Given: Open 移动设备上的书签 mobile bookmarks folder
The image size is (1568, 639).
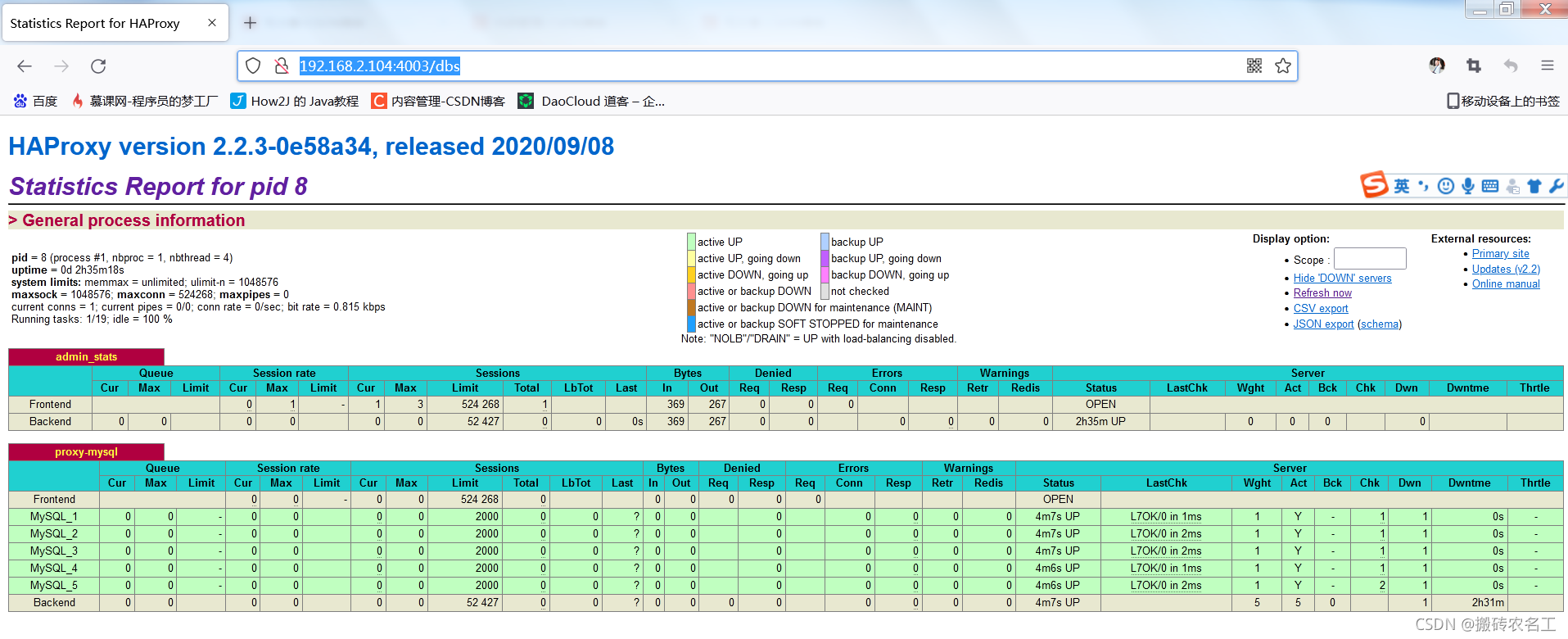Looking at the screenshot, I should pos(1503,101).
